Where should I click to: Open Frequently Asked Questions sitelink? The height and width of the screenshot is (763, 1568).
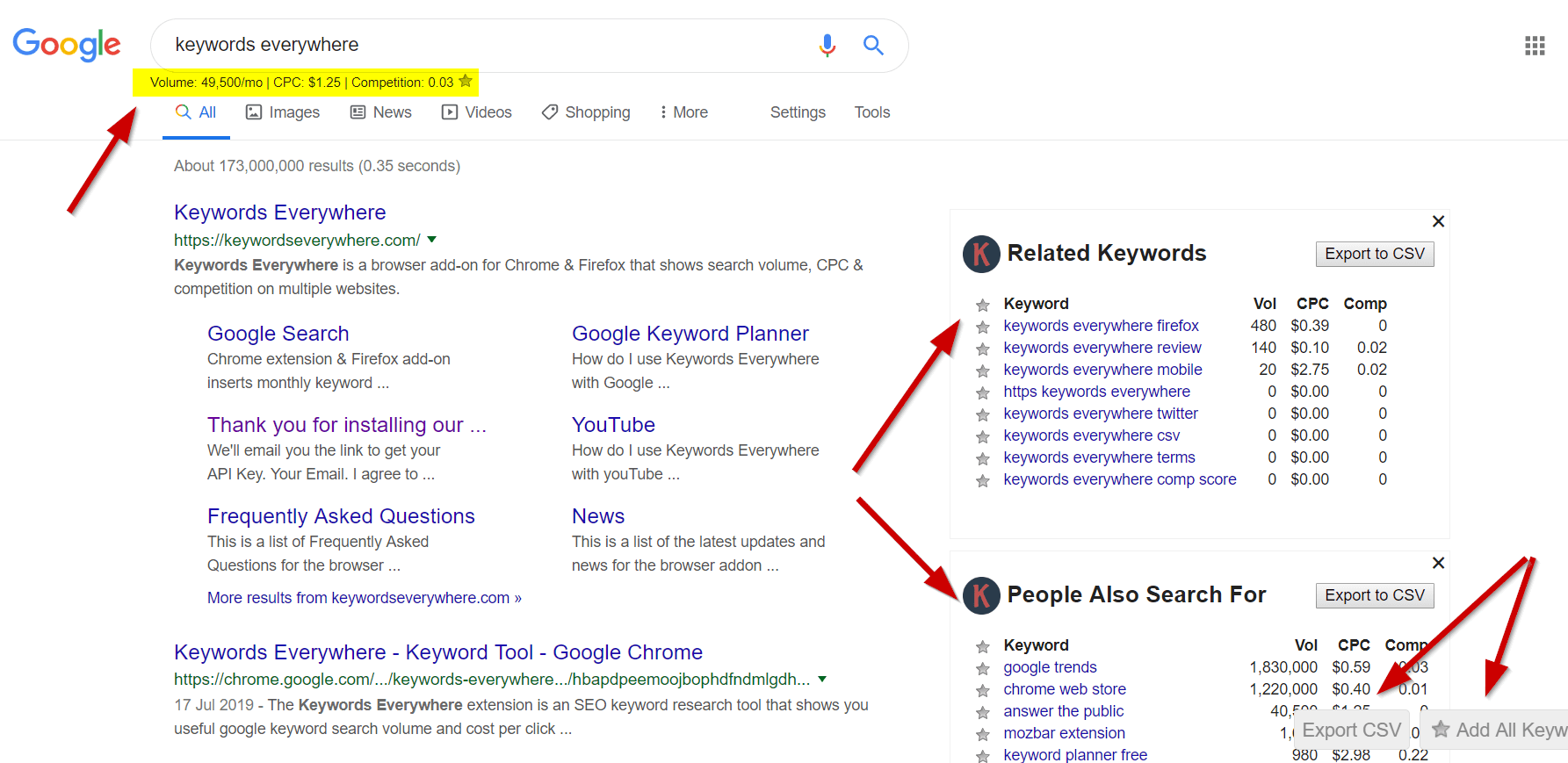[341, 516]
